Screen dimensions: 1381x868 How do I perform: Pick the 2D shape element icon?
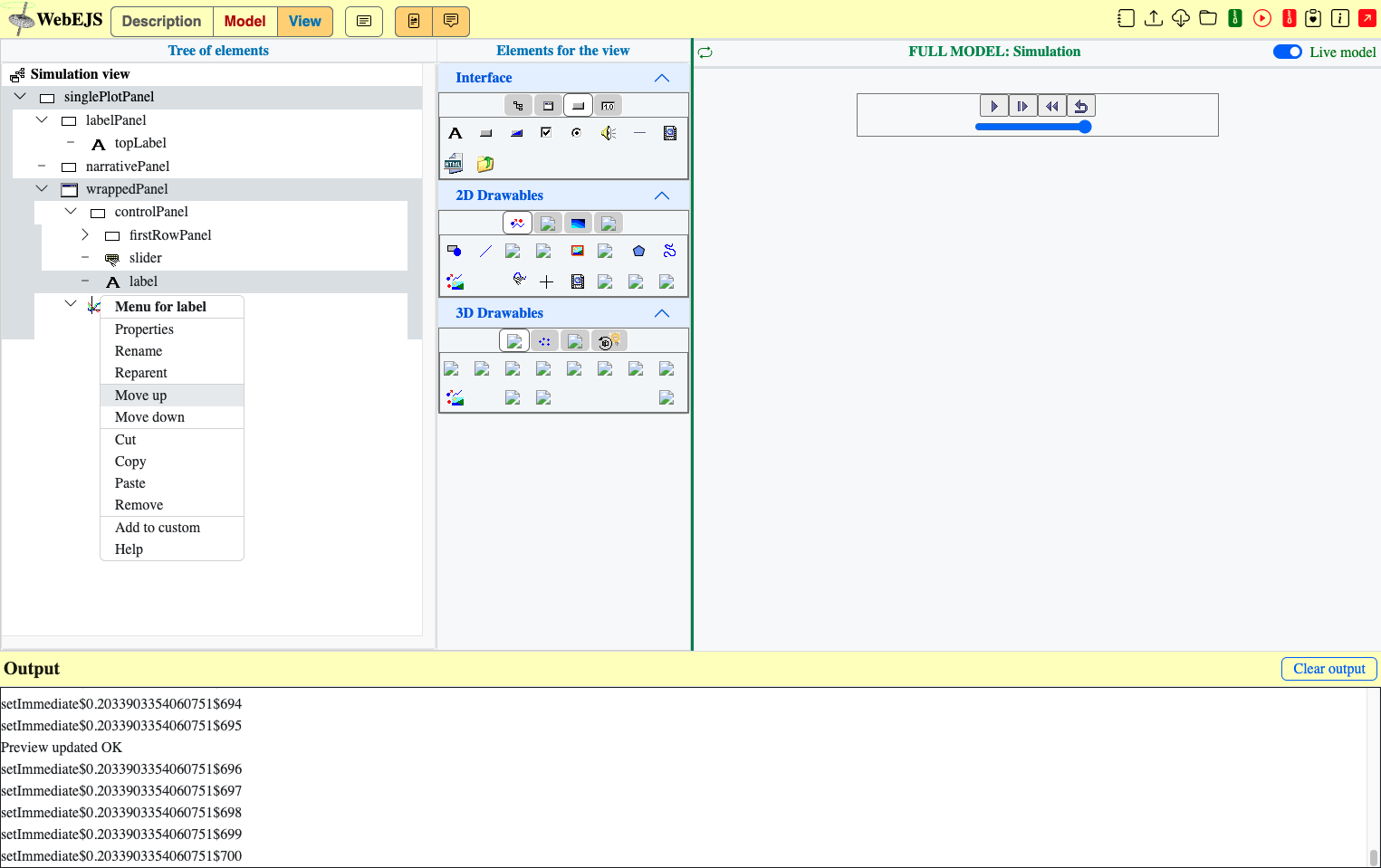455,251
